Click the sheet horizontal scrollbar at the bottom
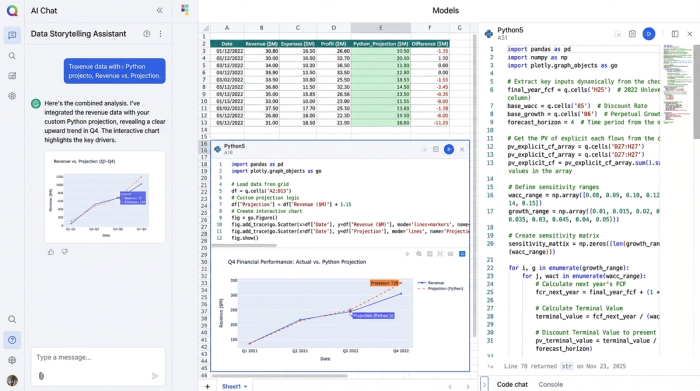700x391 pixels. tap(279, 376)
